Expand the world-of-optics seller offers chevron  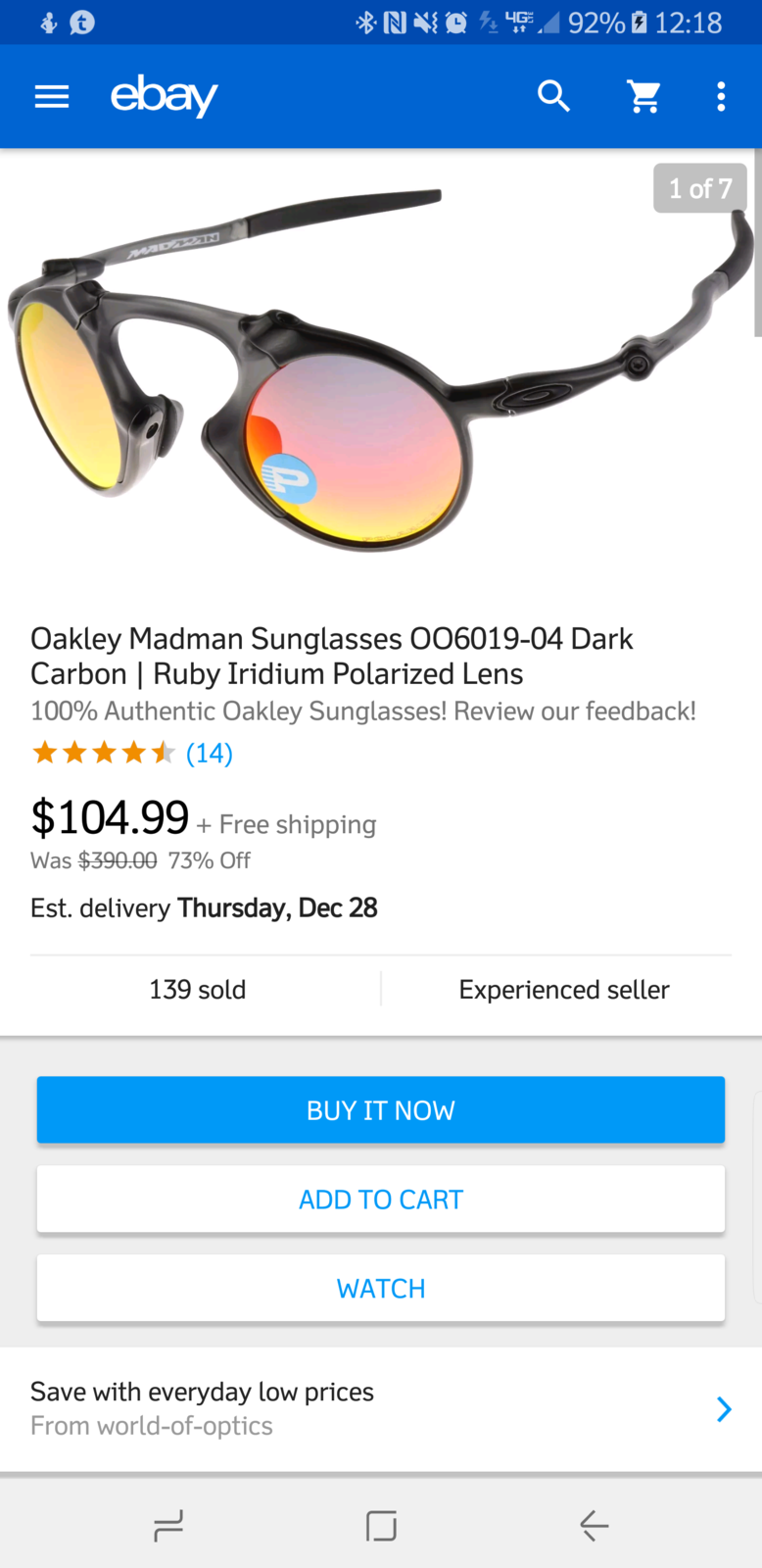click(x=724, y=1409)
